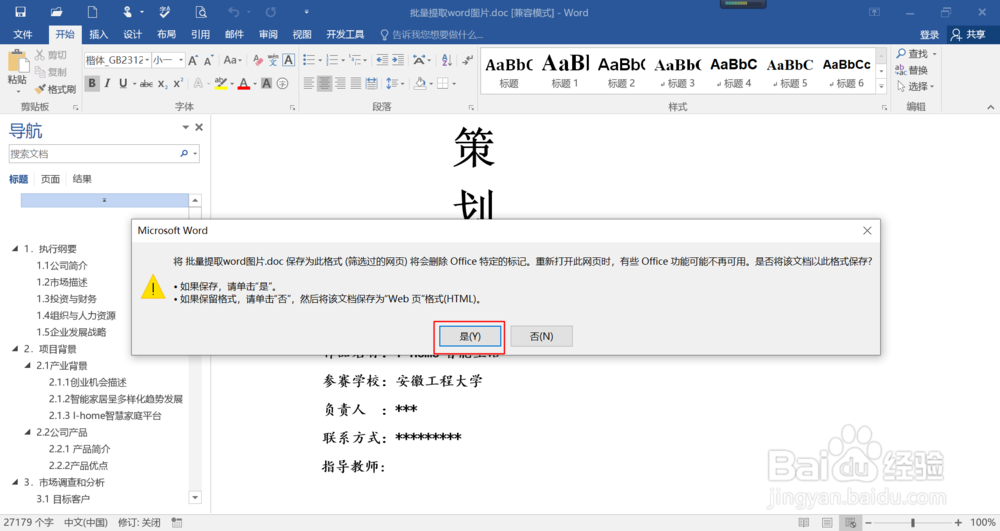
Task: Collapse the 2. 项目背景 heading
Action: point(15,349)
